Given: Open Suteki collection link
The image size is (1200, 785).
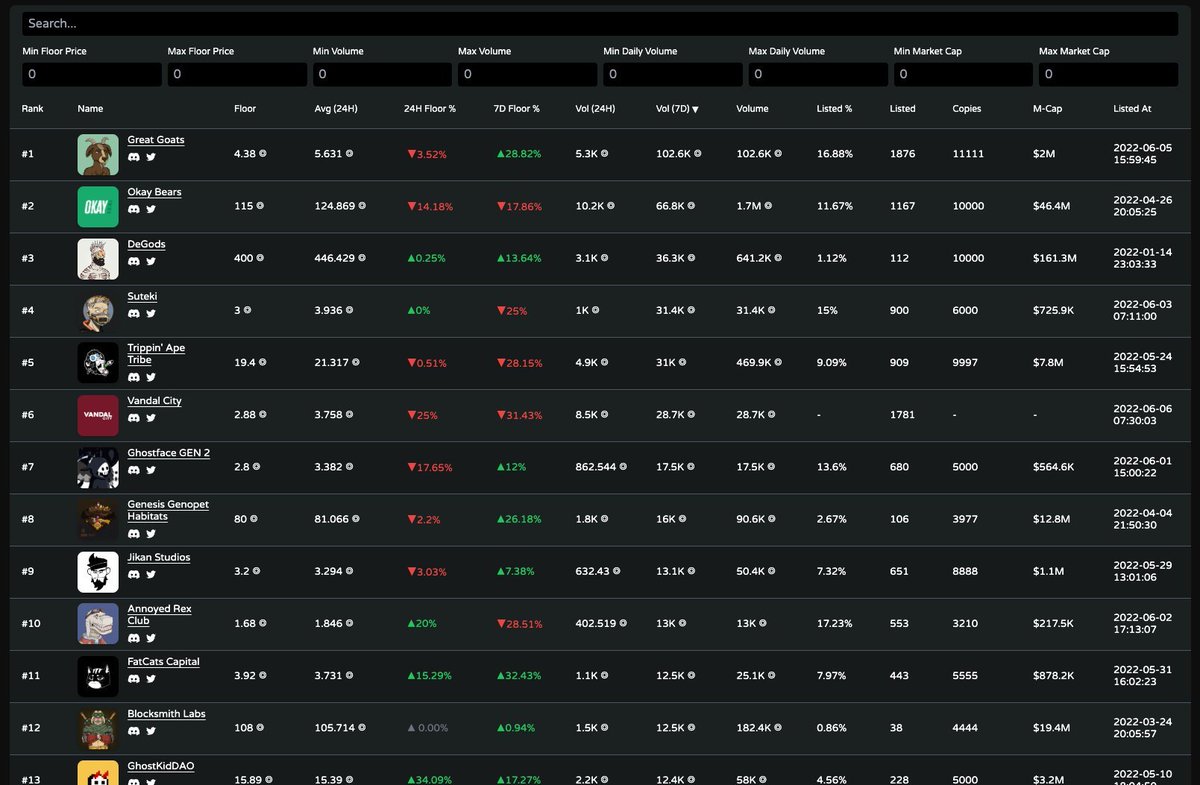Looking at the screenshot, I should pos(142,296).
